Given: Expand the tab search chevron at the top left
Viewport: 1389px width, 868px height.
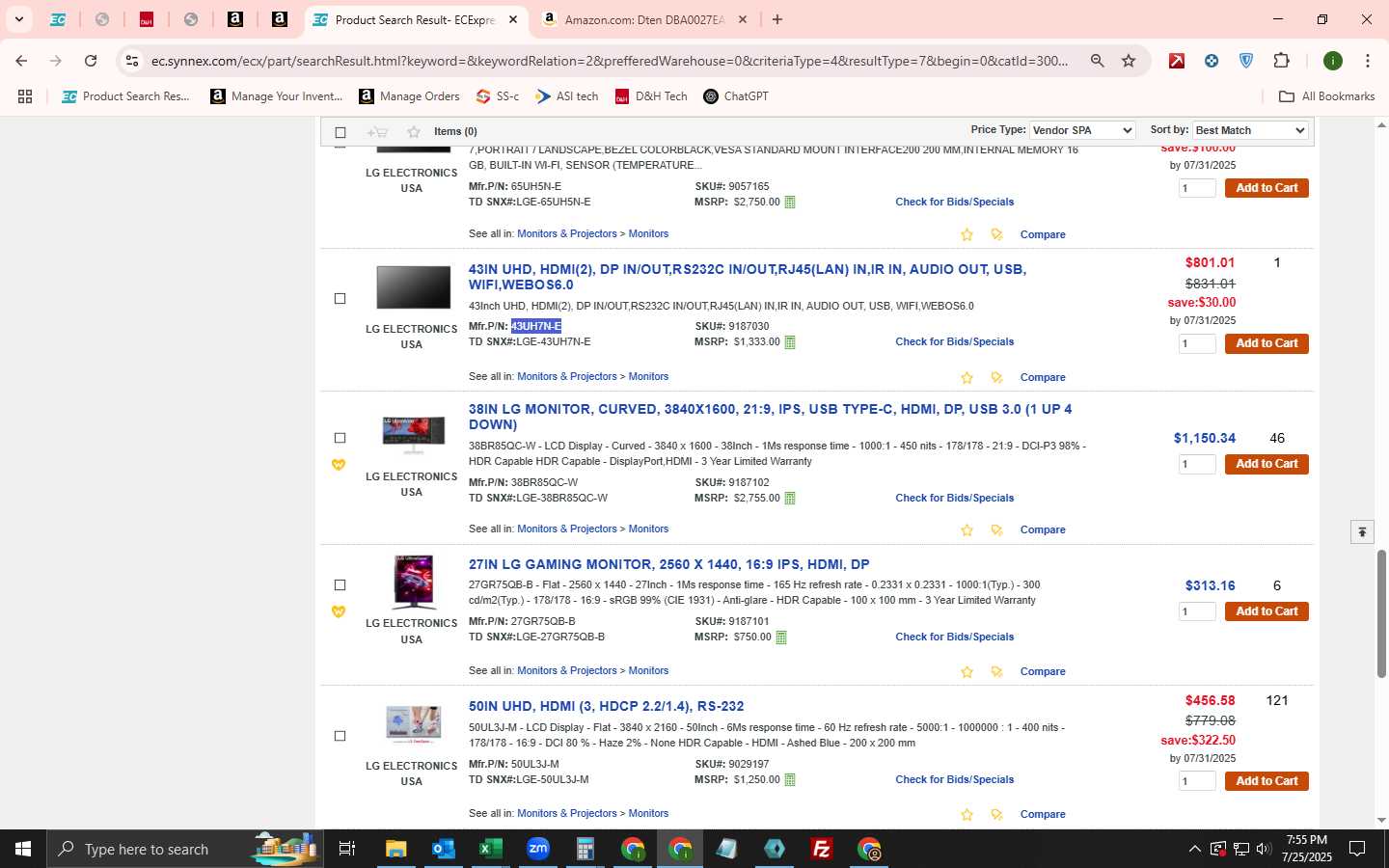Looking at the screenshot, I should [18, 19].
